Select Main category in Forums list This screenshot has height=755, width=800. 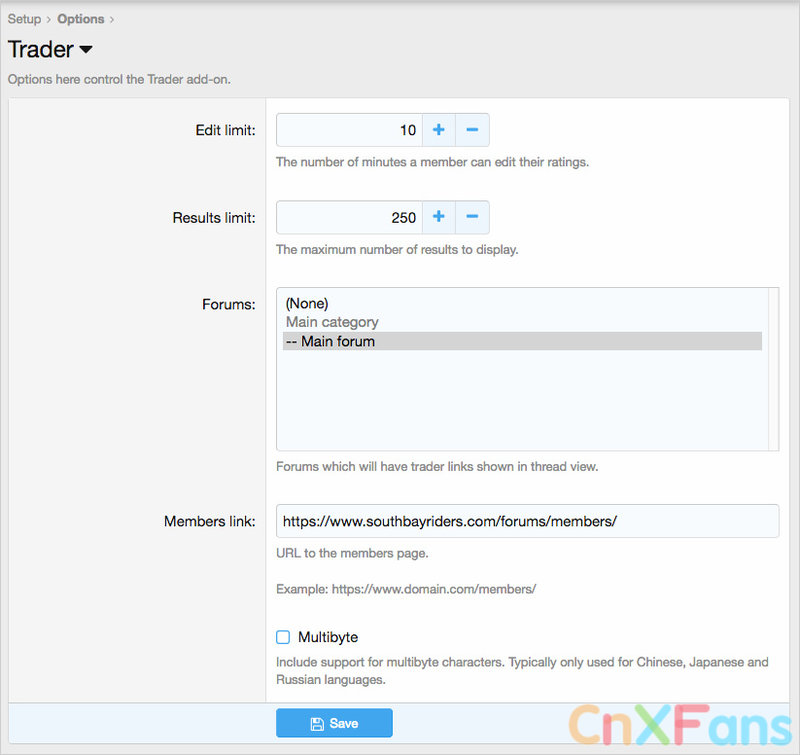tap(332, 322)
